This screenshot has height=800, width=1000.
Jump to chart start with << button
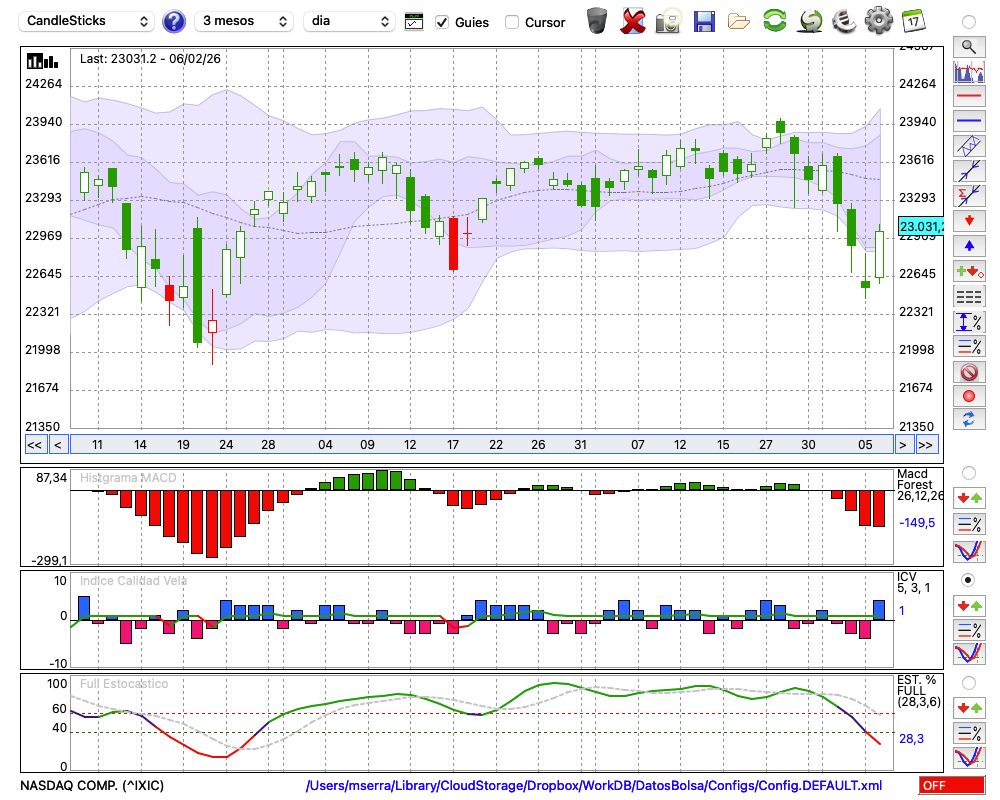coord(34,445)
